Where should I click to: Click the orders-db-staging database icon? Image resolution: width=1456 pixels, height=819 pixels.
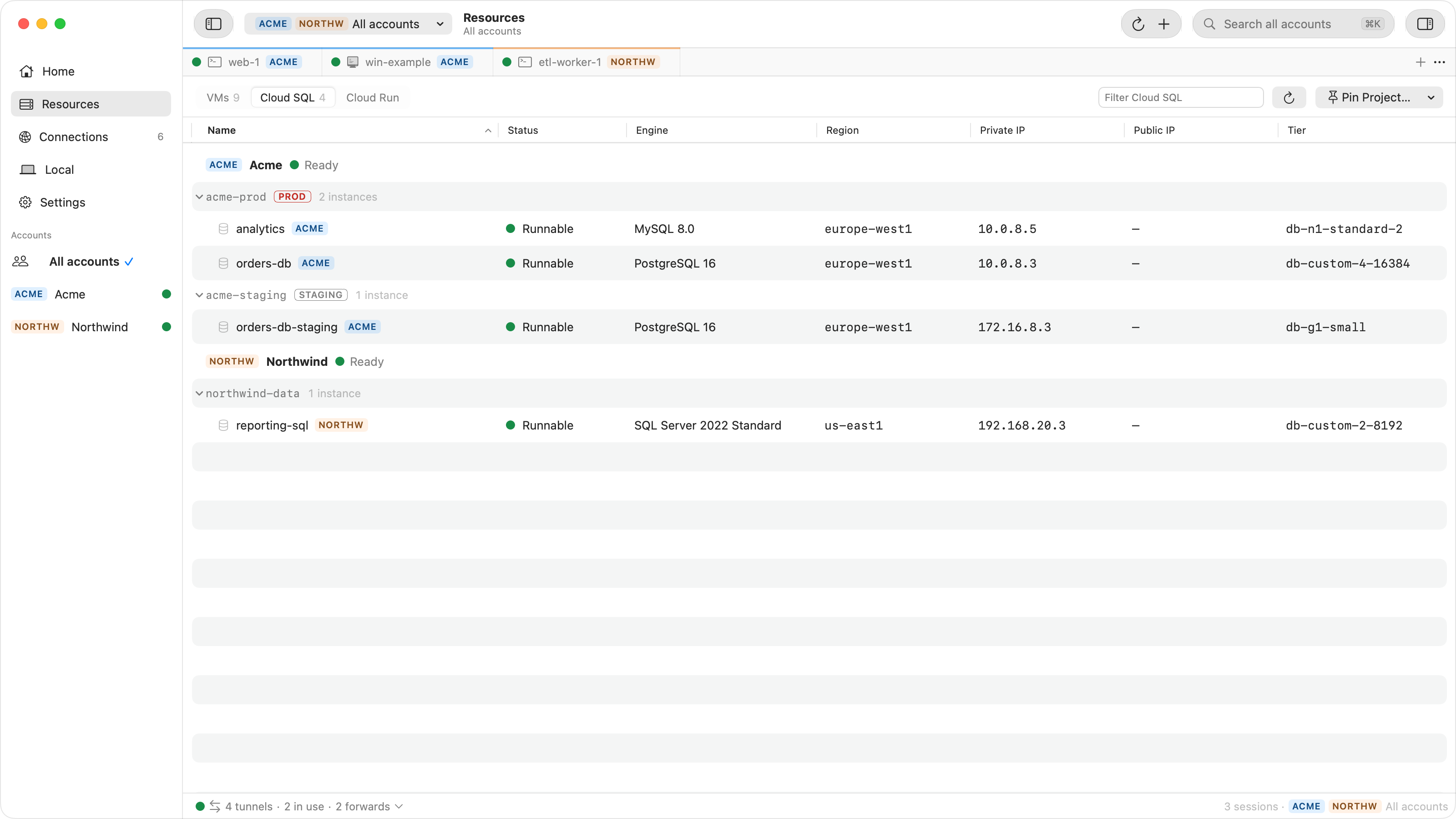pos(223,327)
